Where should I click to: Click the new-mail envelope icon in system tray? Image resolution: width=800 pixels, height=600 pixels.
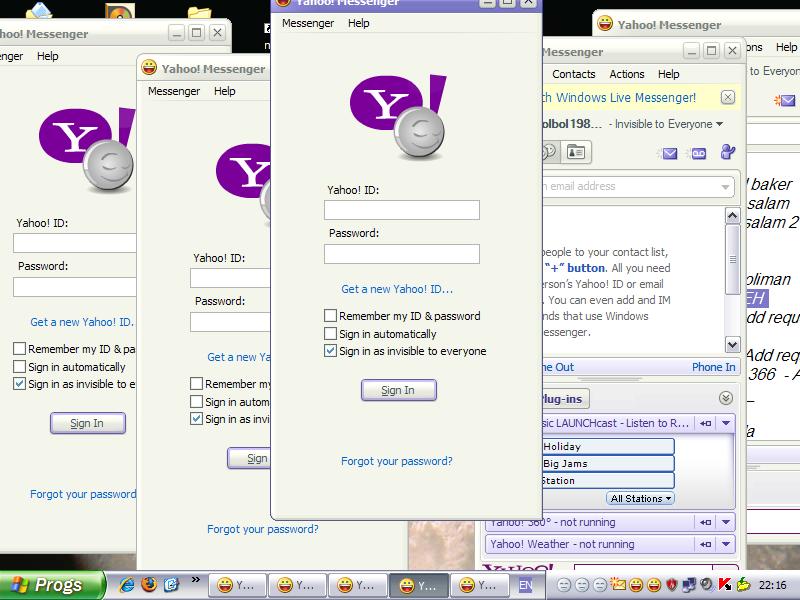point(618,584)
